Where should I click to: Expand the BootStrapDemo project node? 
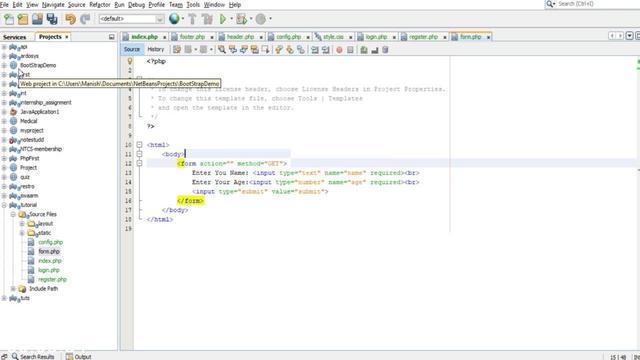pyautogui.click(x=4, y=65)
